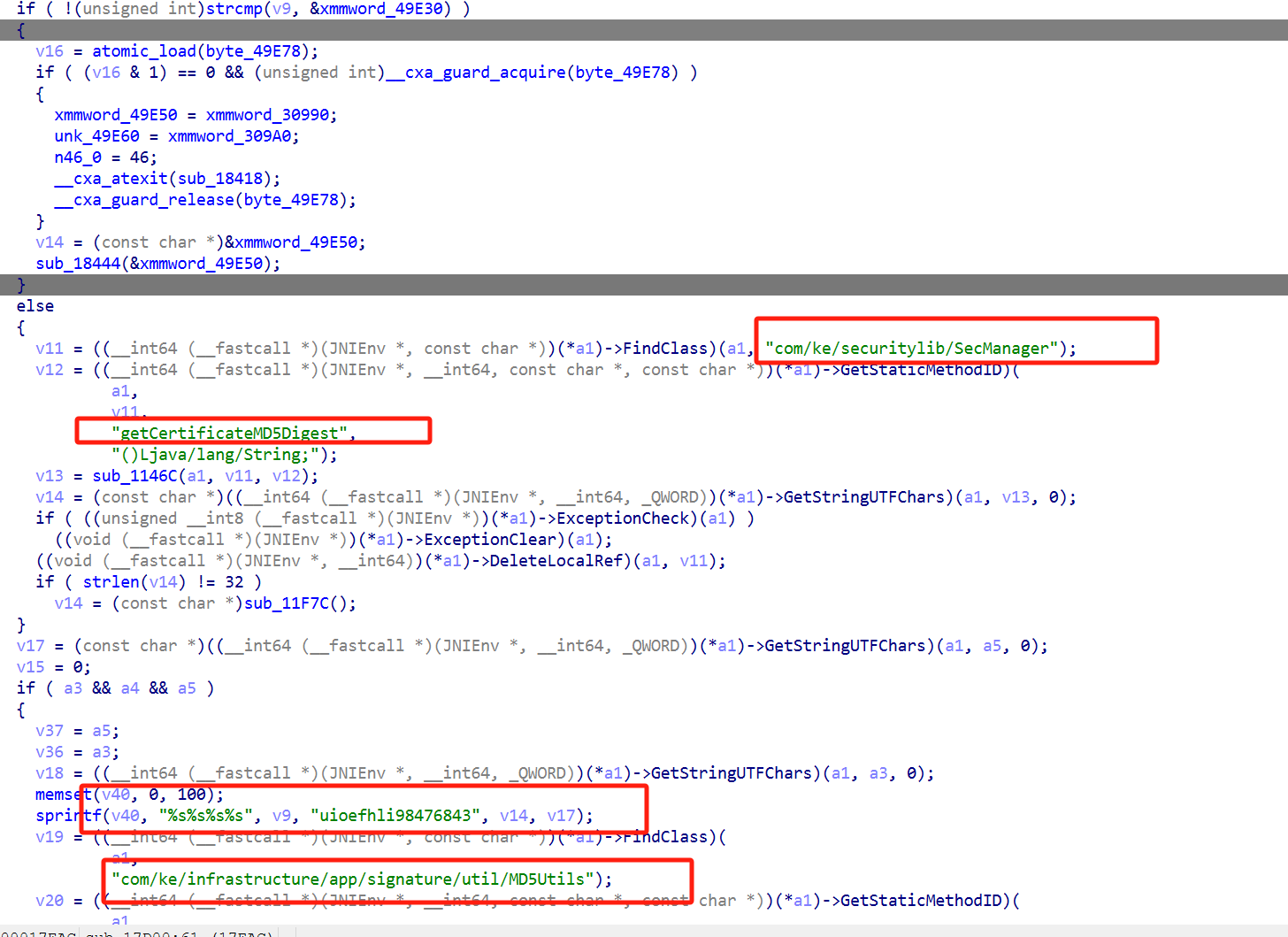Select the __cxa_guard_acquire call
This screenshot has height=937, width=1288.
point(475,73)
